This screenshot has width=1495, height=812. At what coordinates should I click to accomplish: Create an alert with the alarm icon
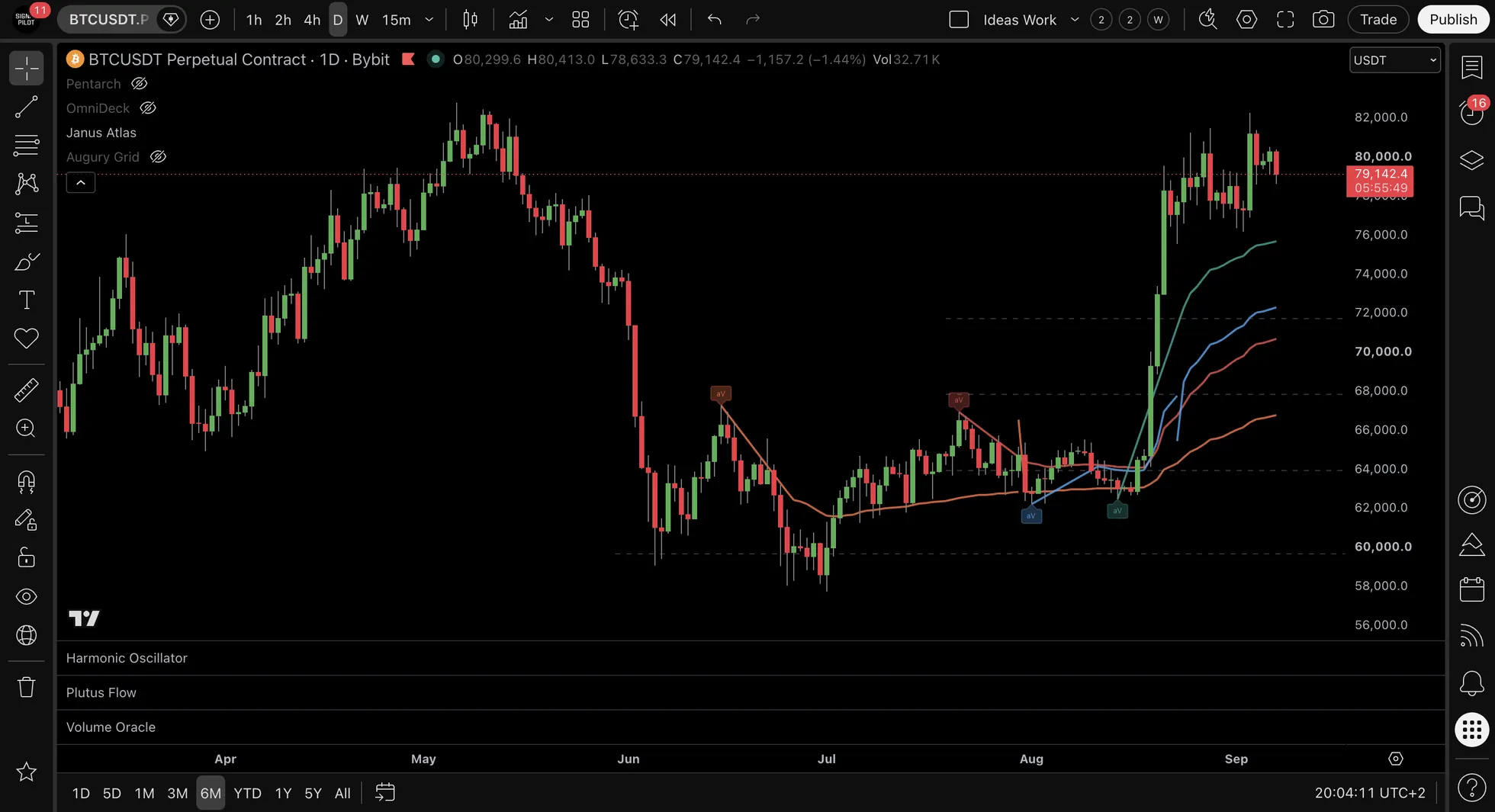point(628,20)
